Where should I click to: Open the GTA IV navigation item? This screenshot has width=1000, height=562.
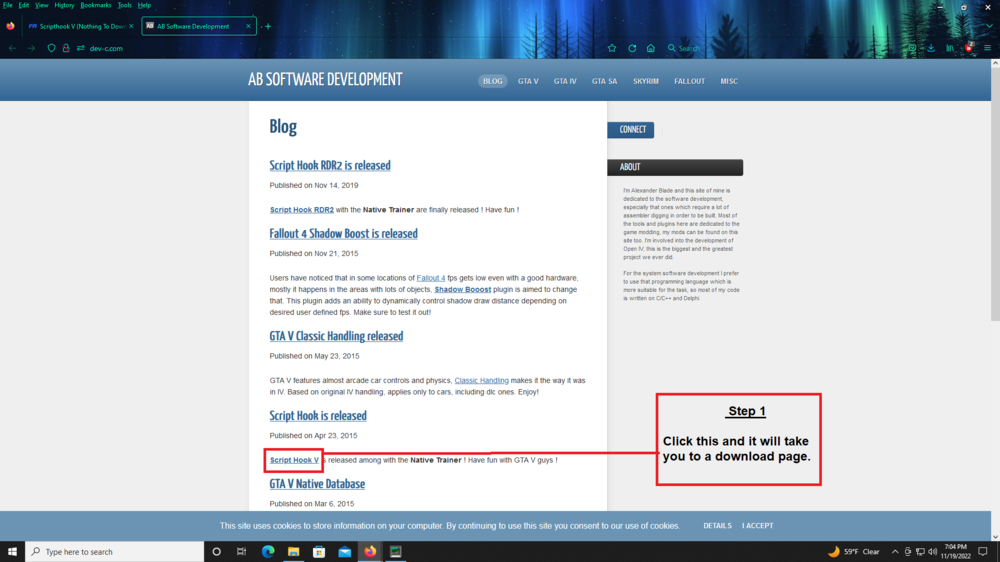click(565, 81)
